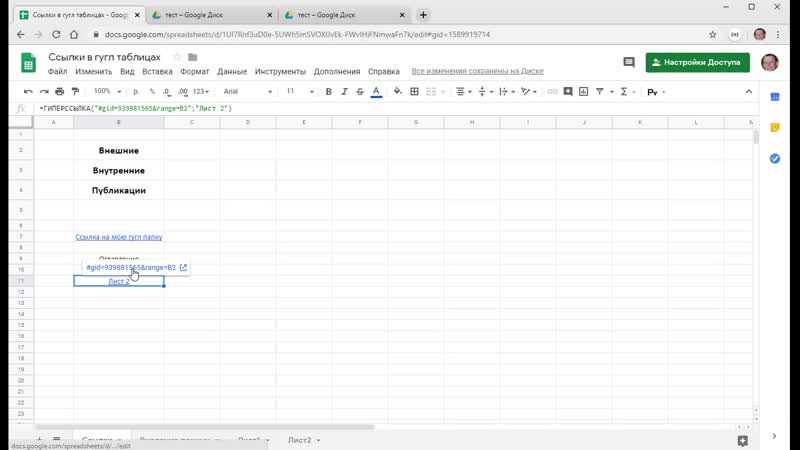Open the Файл menu
The width and height of the screenshot is (800, 450).
(x=58, y=71)
